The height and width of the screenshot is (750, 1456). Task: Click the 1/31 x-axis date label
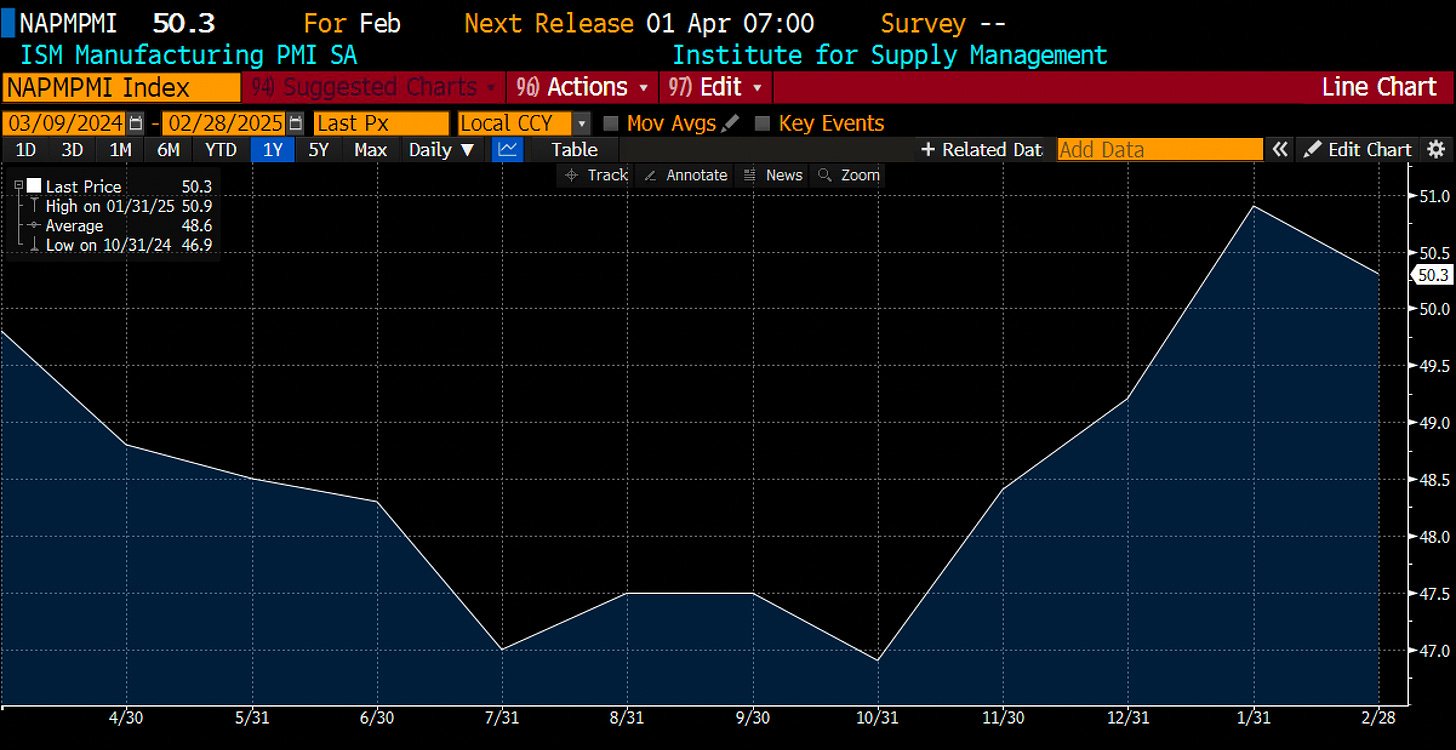pyautogui.click(x=1253, y=718)
